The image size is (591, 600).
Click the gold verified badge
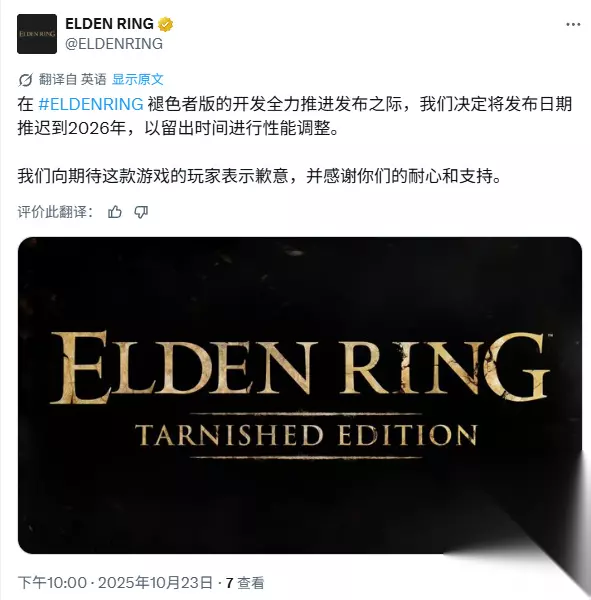pyautogui.click(x=165, y=24)
